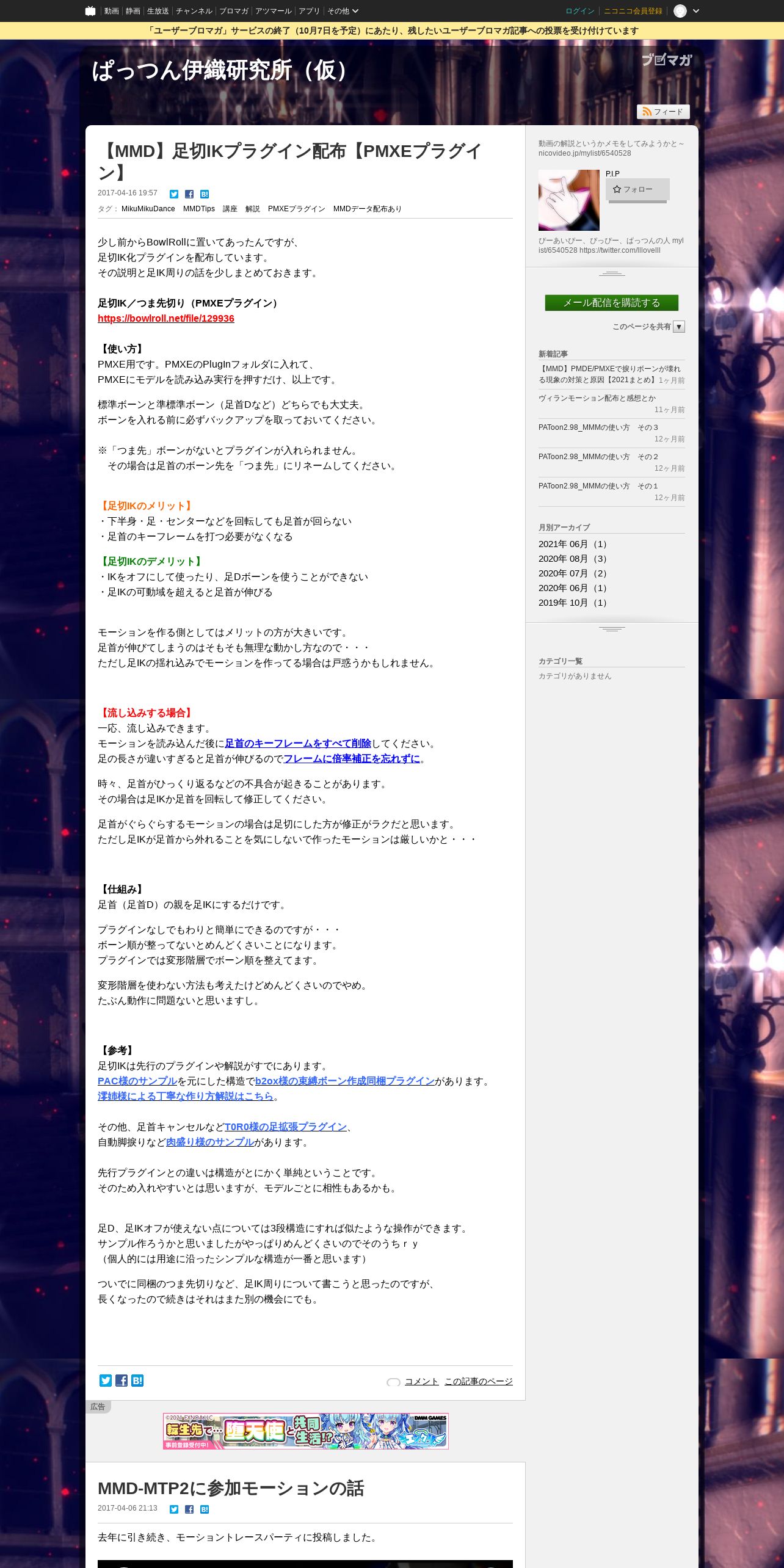Open チャンネル in top navigation
The height and width of the screenshot is (1568, 784).
tap(194, 11)
